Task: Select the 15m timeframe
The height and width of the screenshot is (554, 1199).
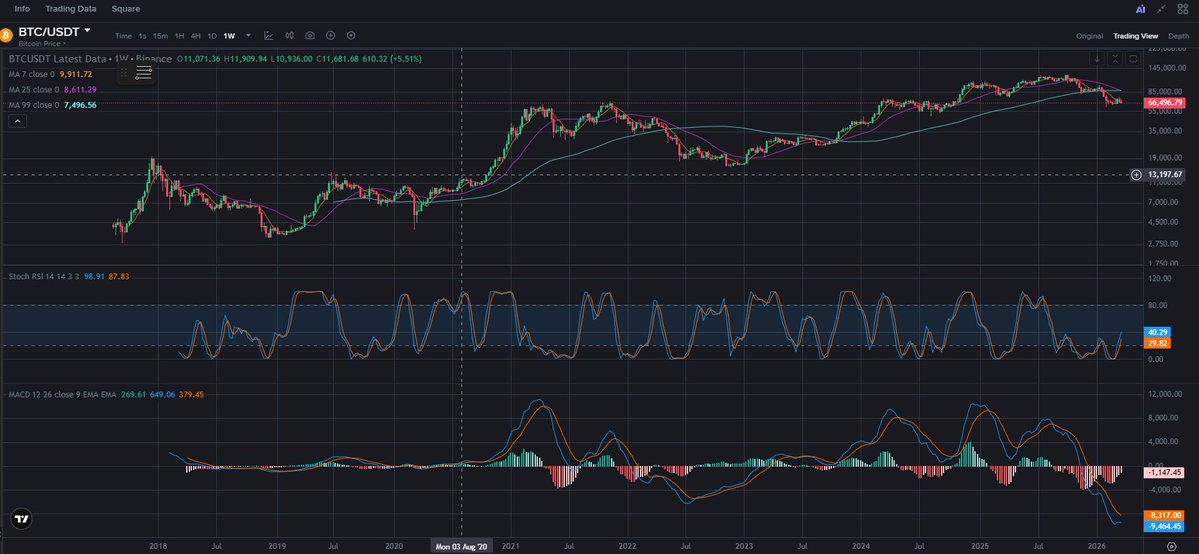Action: 161,36
